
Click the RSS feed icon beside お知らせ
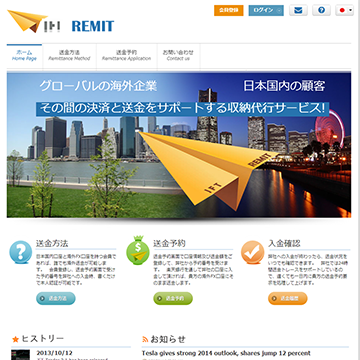click(145, 340)
